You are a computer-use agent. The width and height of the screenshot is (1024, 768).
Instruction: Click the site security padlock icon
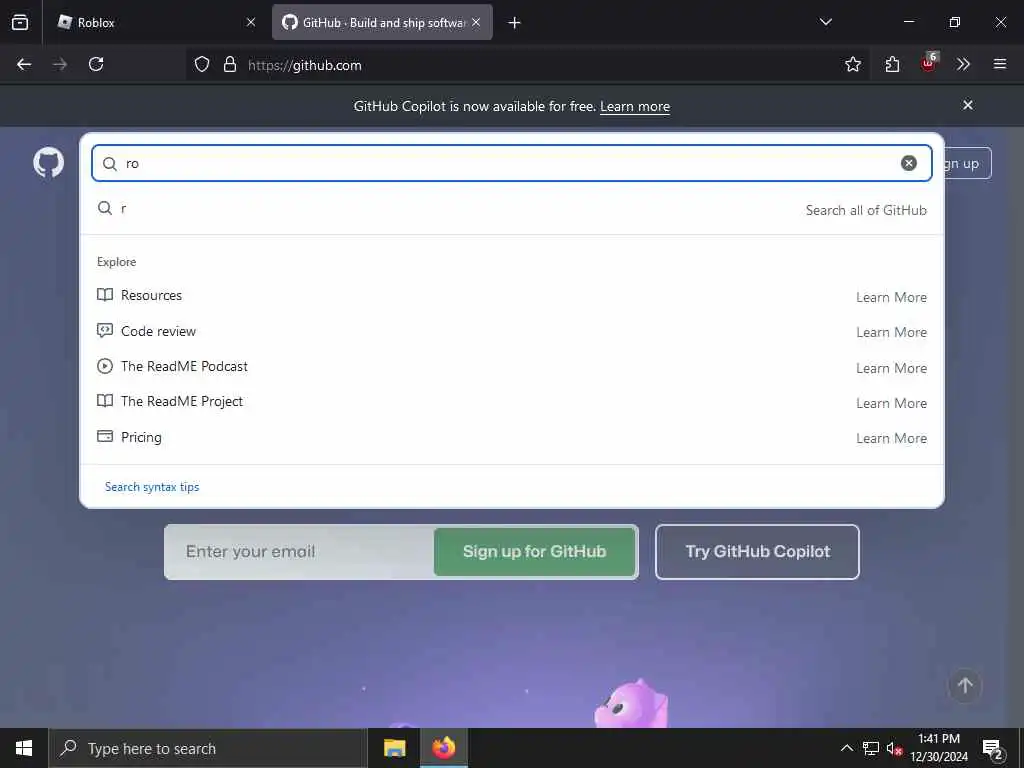coord(229,64)
